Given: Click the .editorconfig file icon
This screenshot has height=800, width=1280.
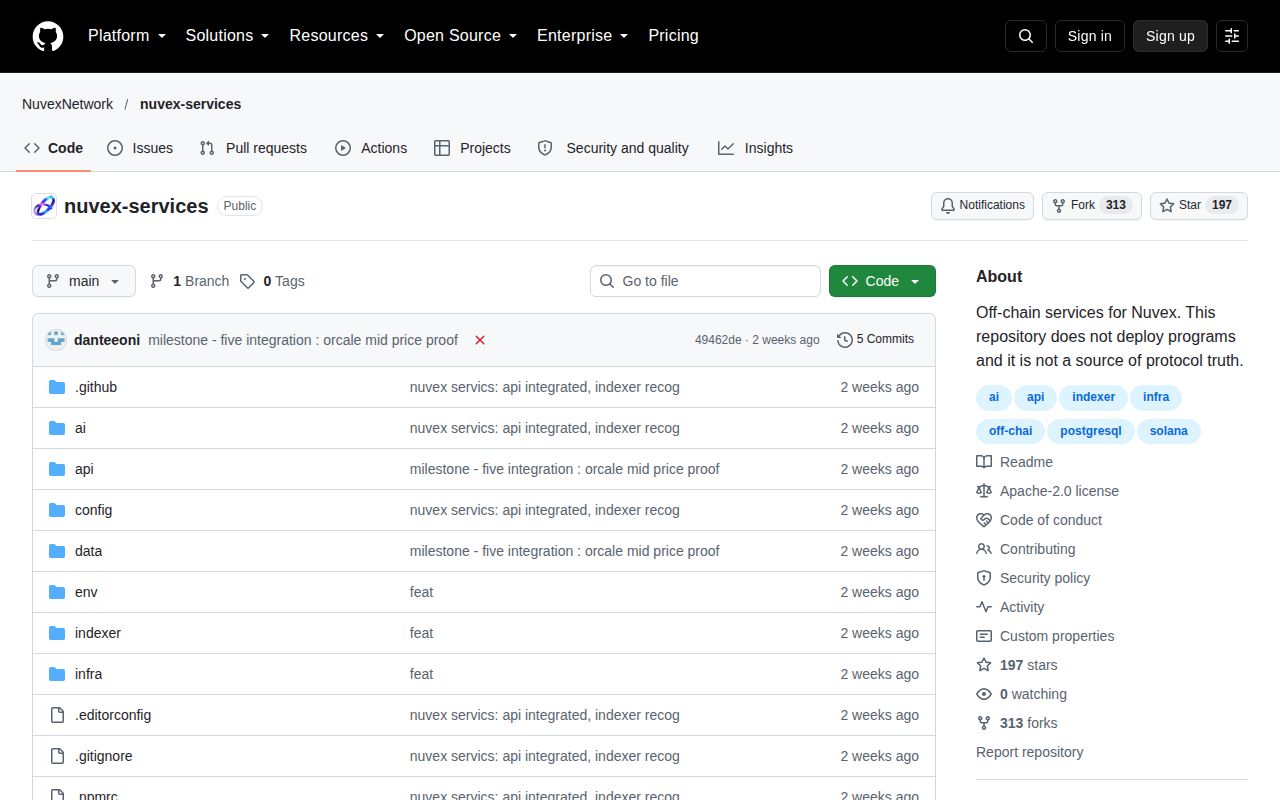Looking at the screenshot, I should [x=57, y=715].
